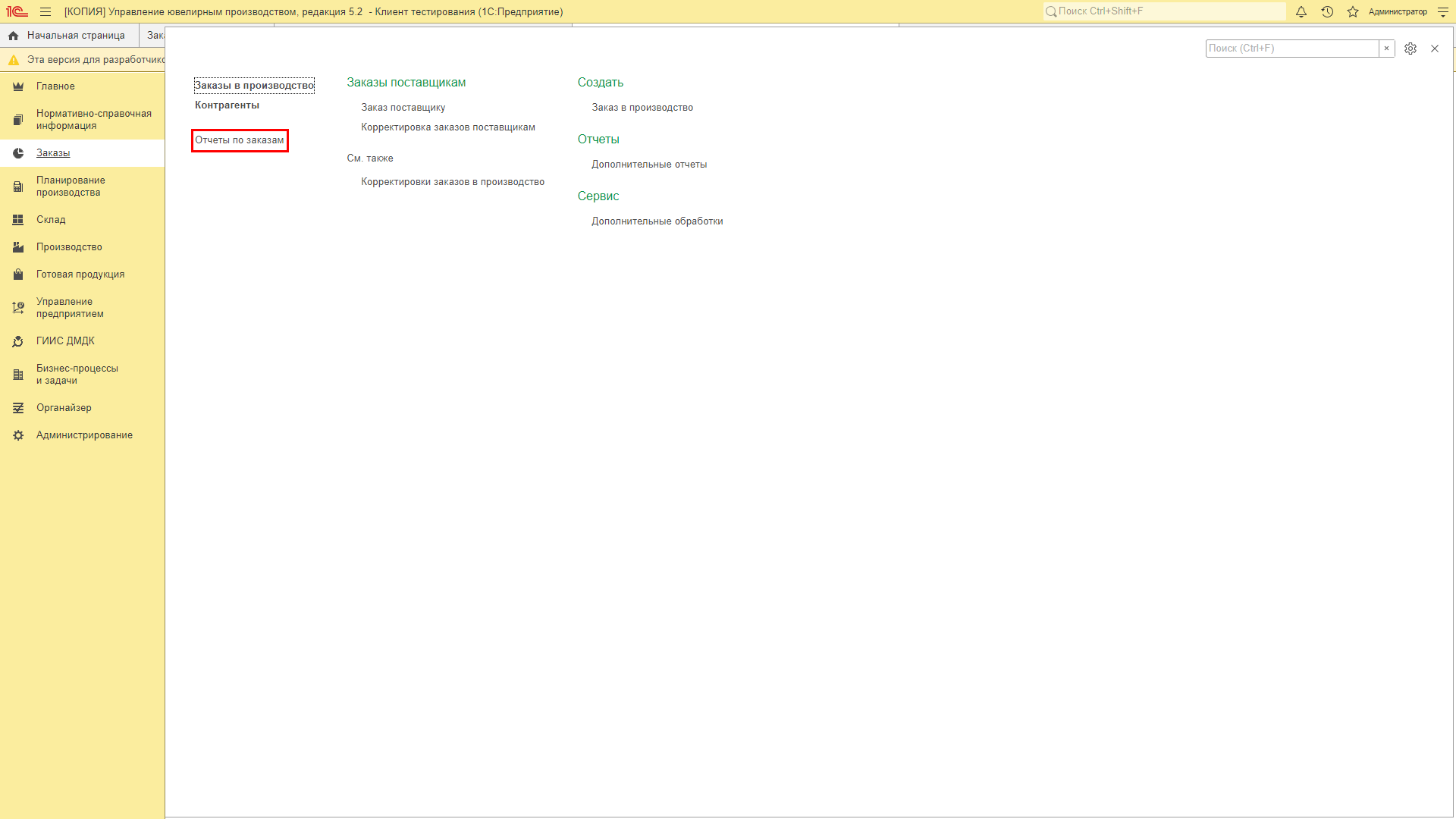Click the Создать heading
The width and height of the screenshot is (1456, 819).
pos(601,83)
